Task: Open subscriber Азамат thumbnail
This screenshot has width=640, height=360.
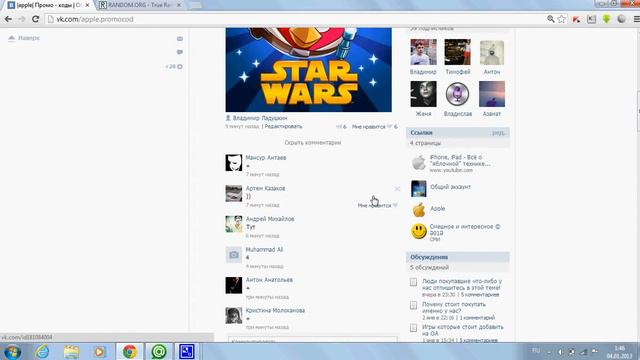Action: coord(492,94)
